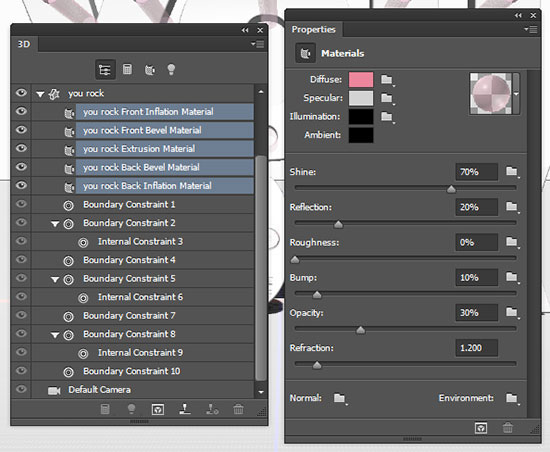Collapse Boundary Constraint 2 children
This screenshot has width=550, height=452.
[x=55, y=224]
